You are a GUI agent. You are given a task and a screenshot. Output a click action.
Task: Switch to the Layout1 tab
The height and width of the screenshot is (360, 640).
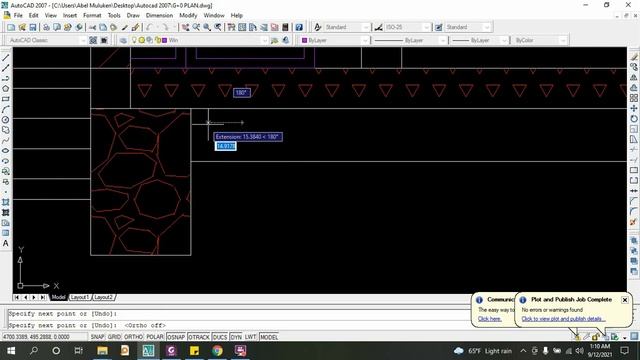[x=80, y=297]
